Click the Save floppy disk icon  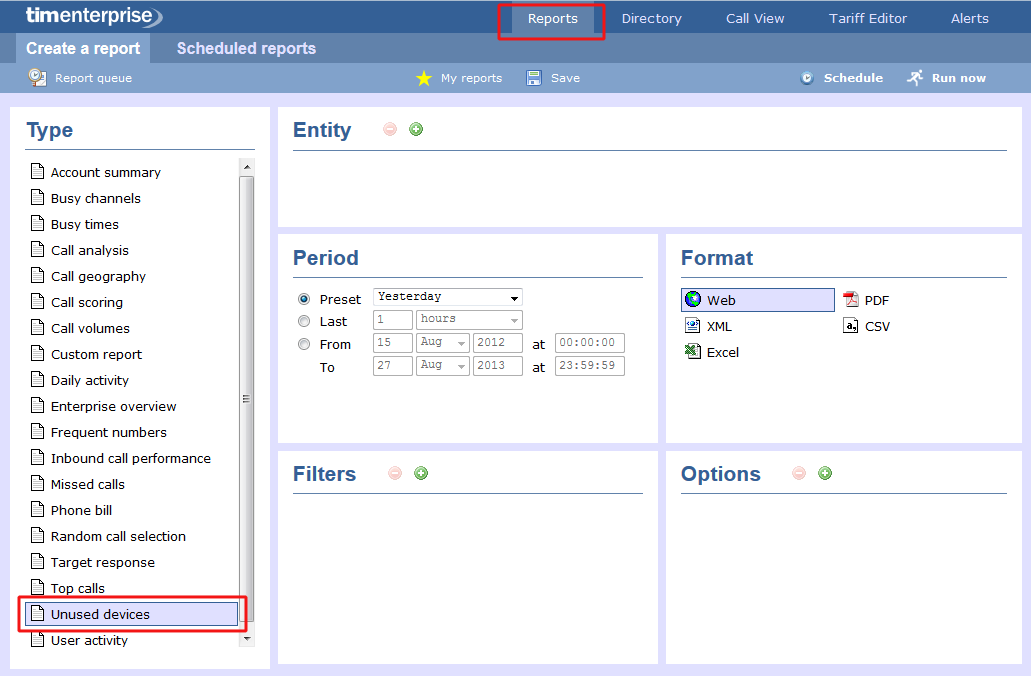tap(534, 78)
